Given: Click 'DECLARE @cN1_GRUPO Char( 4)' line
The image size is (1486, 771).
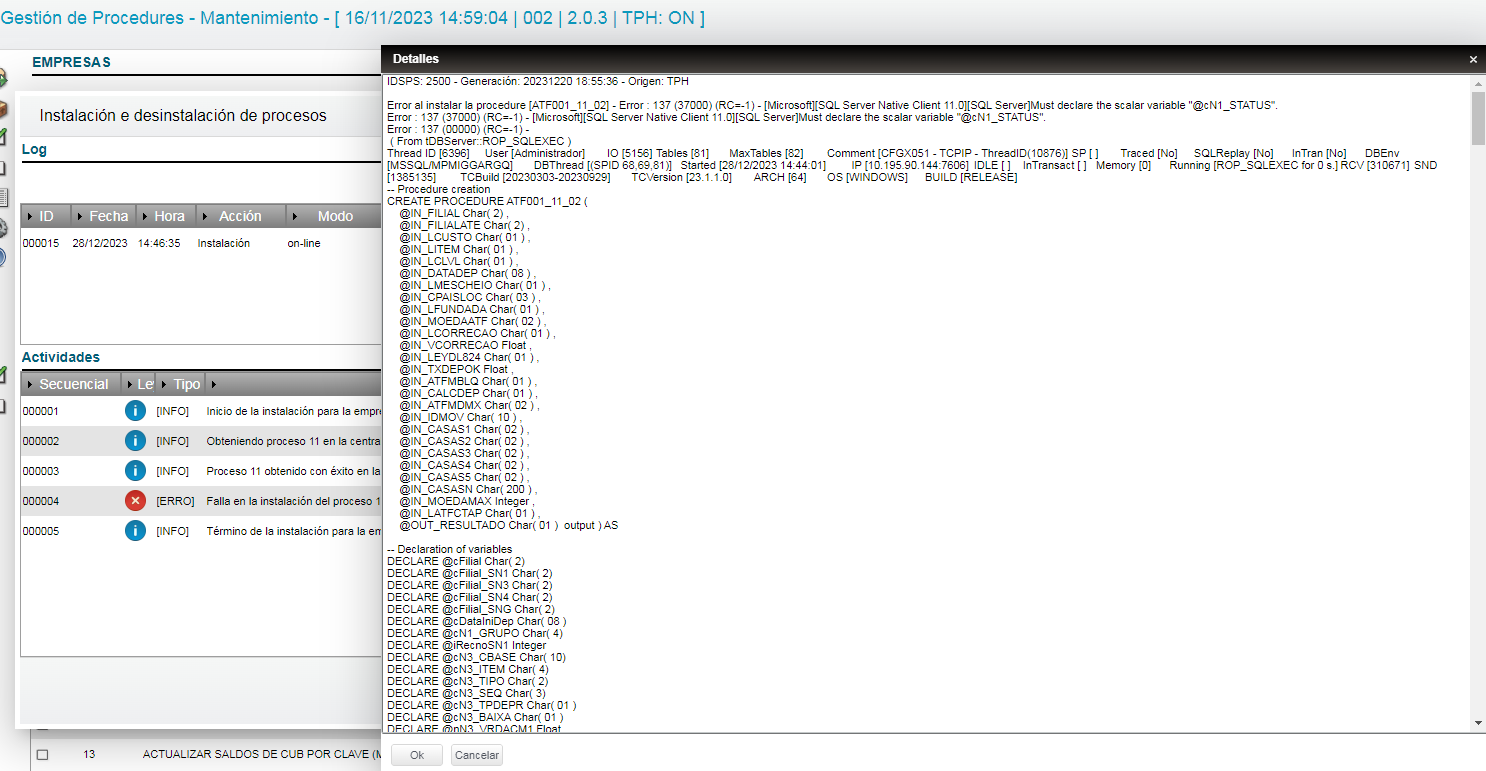Looking at the screenshot, I should point(475,633).
